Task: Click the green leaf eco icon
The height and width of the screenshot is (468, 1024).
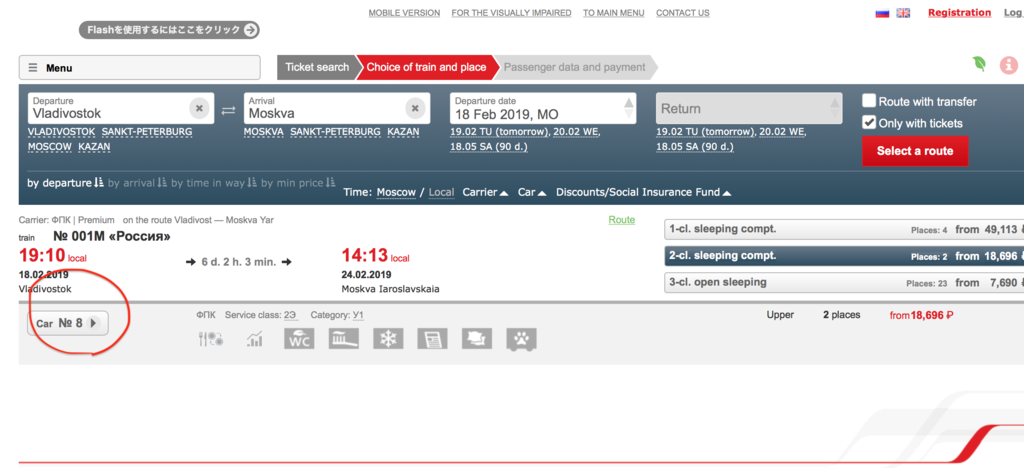Action: (x=979, y=63)
